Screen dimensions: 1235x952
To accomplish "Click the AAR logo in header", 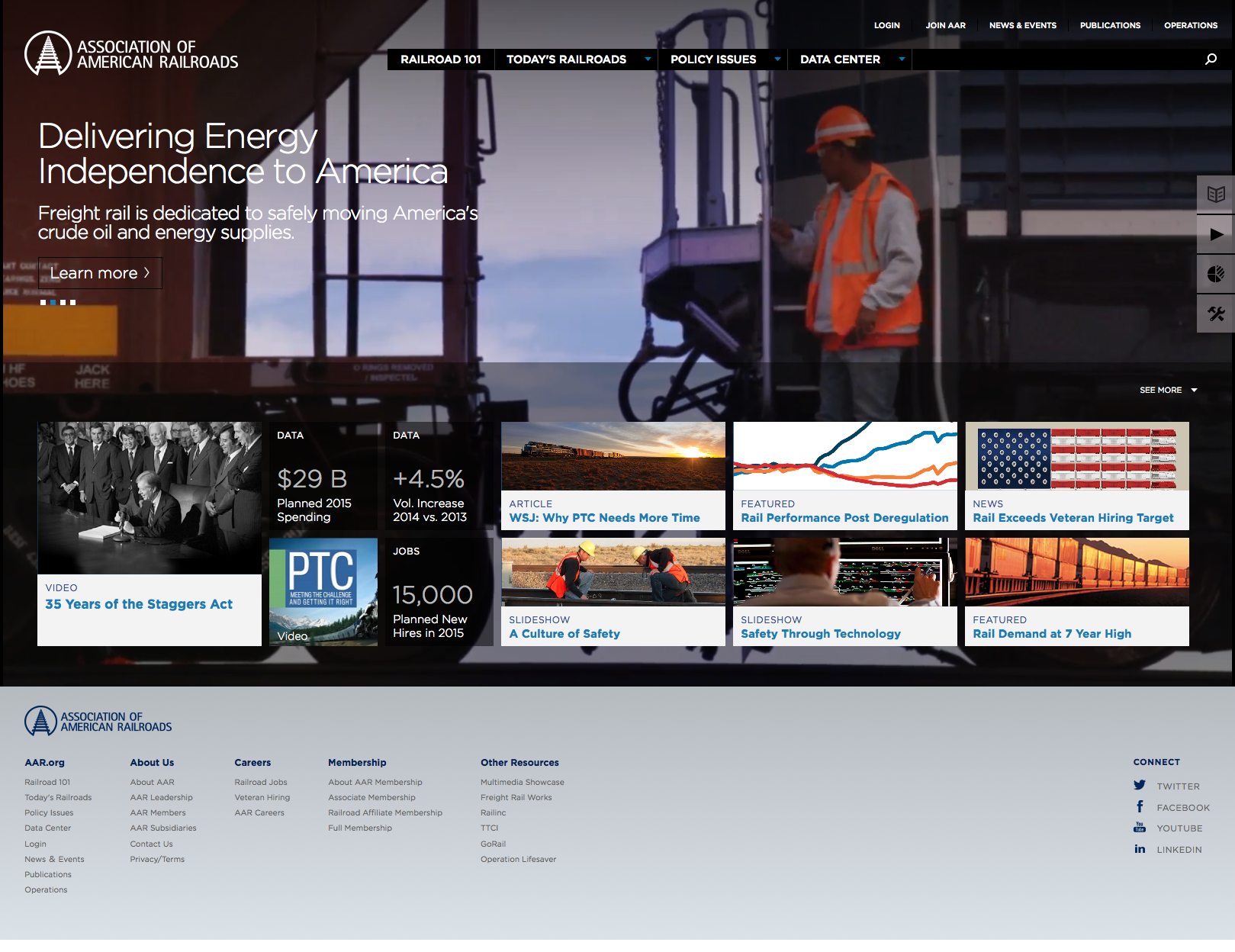I will point(131,53).
